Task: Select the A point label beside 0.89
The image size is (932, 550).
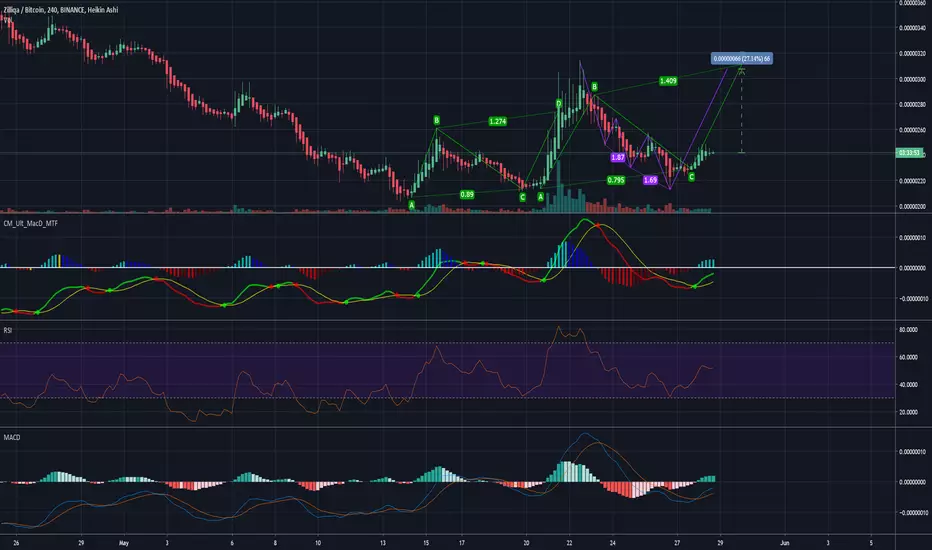Action: point(411,205)
